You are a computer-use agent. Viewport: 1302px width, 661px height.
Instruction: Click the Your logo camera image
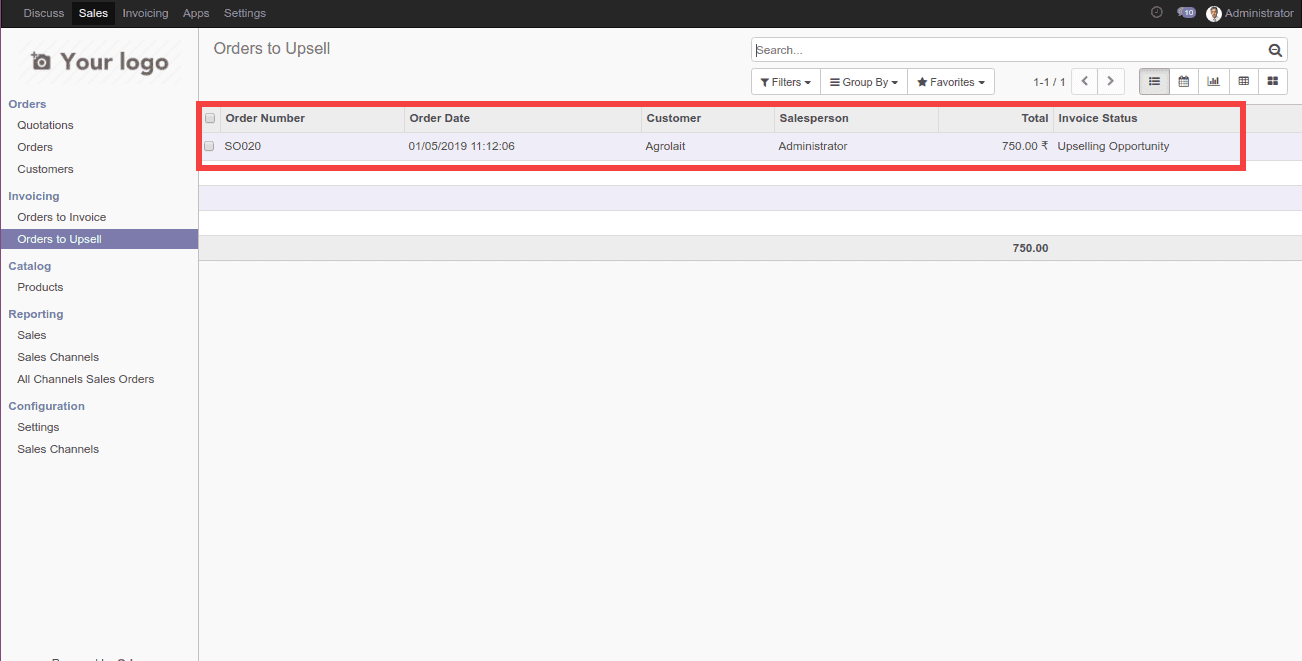coord(99,62)
